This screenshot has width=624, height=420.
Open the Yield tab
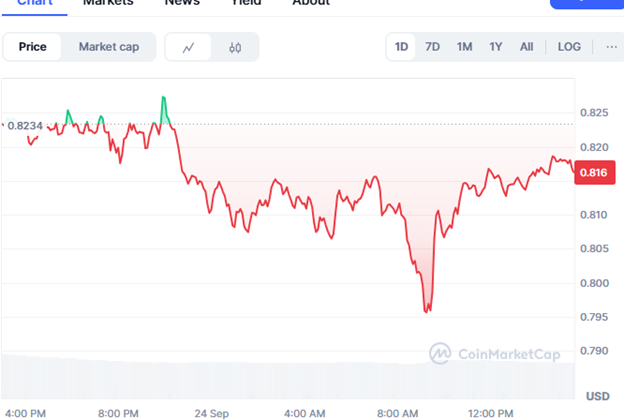[246, 3]
